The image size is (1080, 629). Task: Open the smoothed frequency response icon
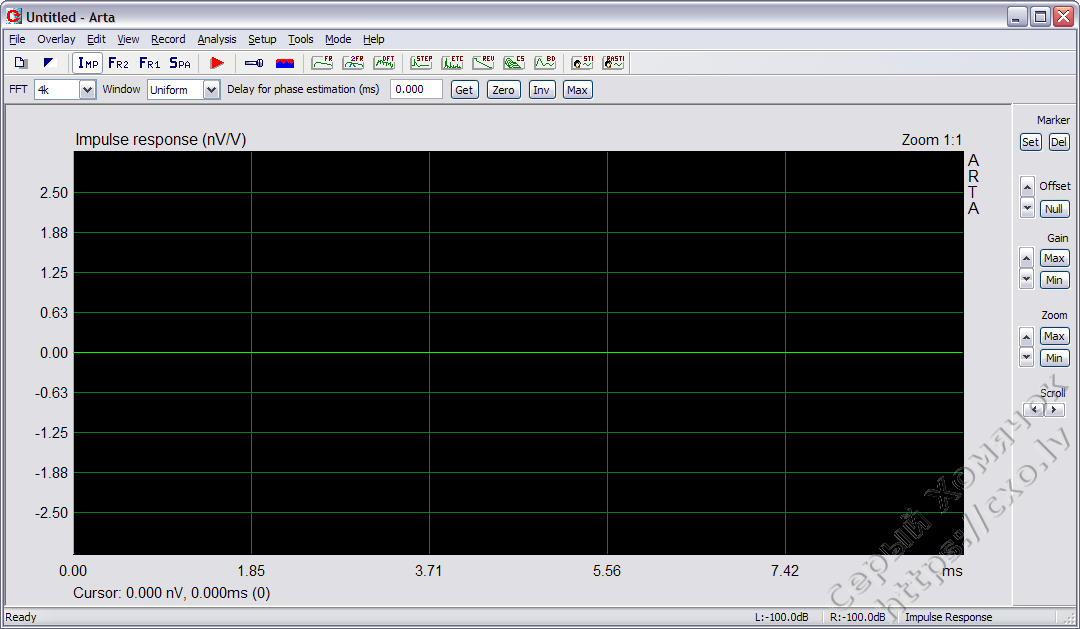click(x=322, y=62)
